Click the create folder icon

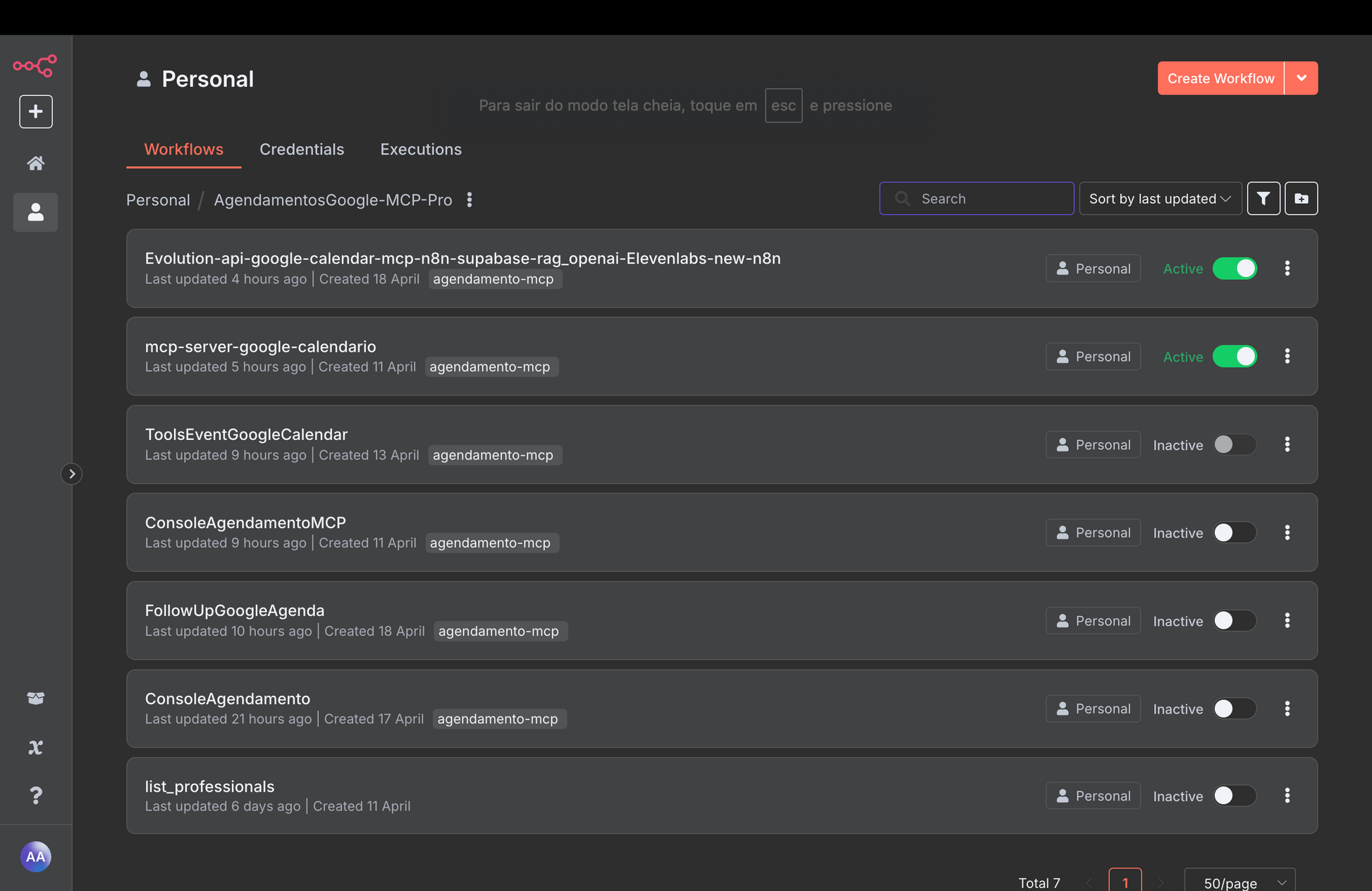coord(1301,199)
